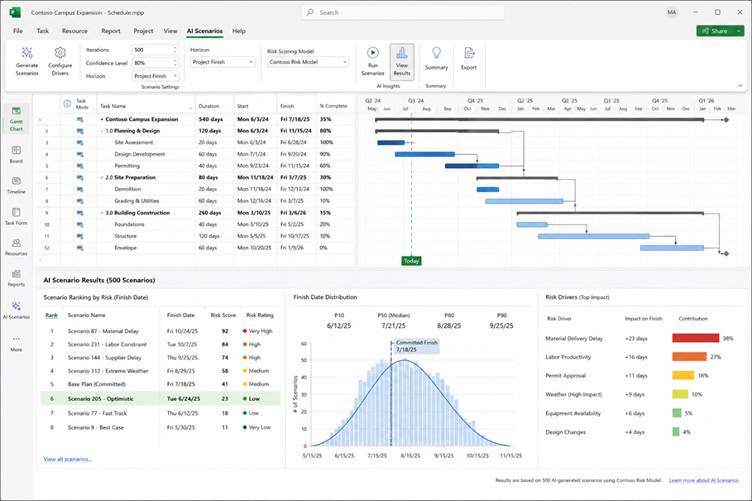The width and height of the screenshot is (752, 501).
Task: Click the Committed Finish marker label
Action: click(416, 346)
